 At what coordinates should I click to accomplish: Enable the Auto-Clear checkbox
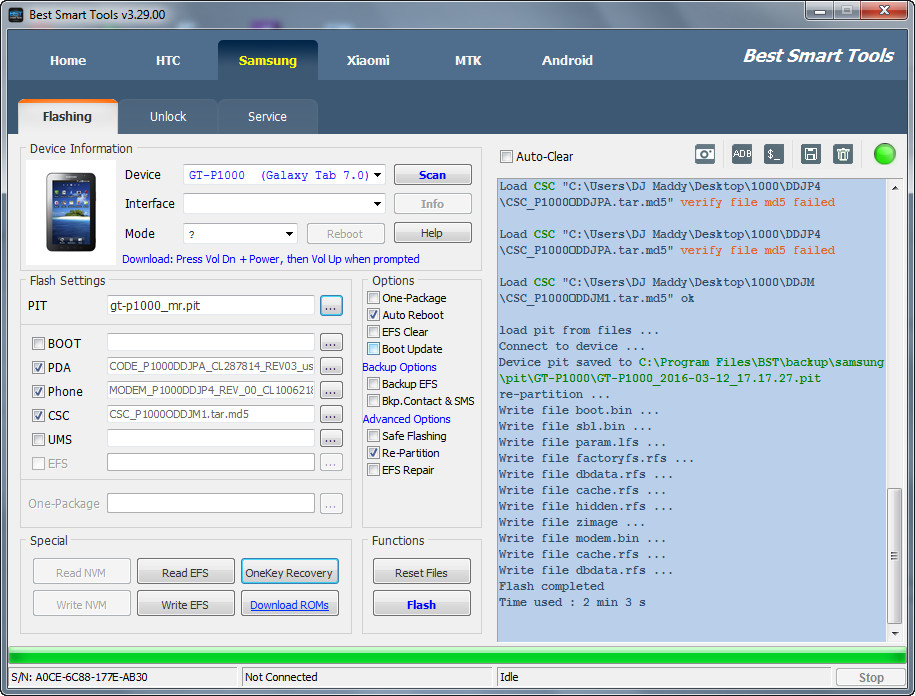507,156
